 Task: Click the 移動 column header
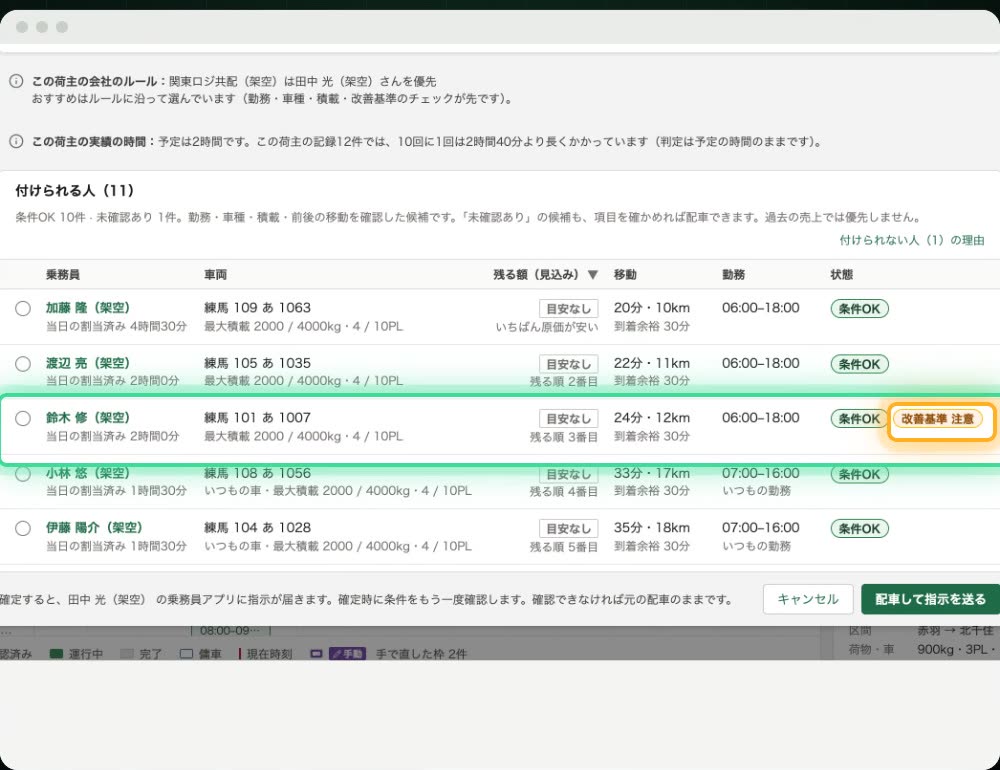[x=625, y=275]
